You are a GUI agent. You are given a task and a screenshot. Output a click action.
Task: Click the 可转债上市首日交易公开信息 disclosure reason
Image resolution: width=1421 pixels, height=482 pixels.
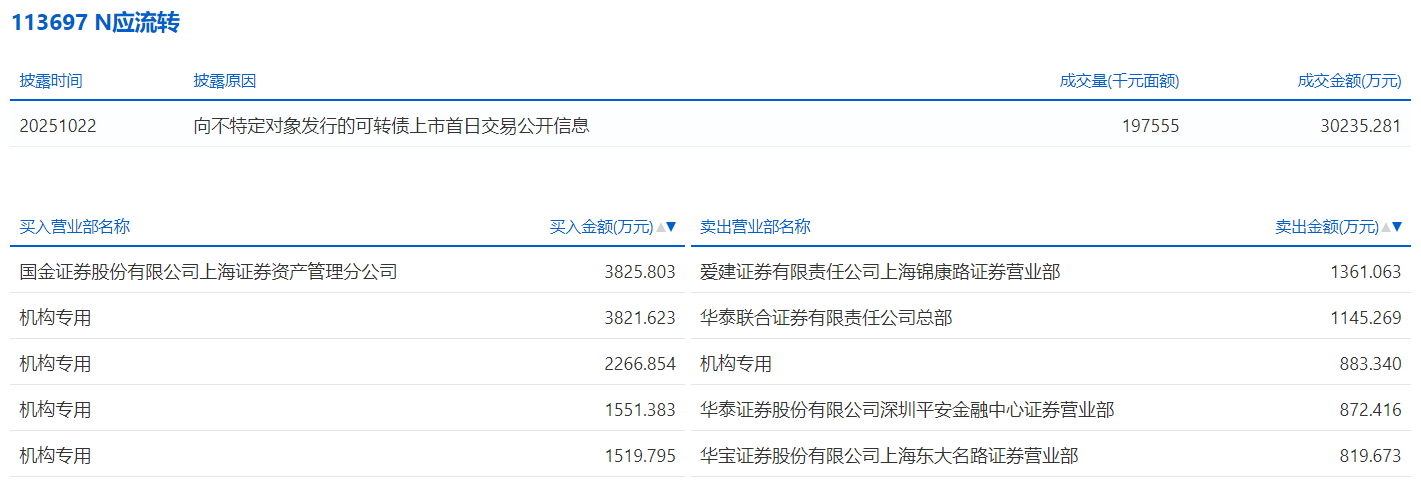[391, 126]
